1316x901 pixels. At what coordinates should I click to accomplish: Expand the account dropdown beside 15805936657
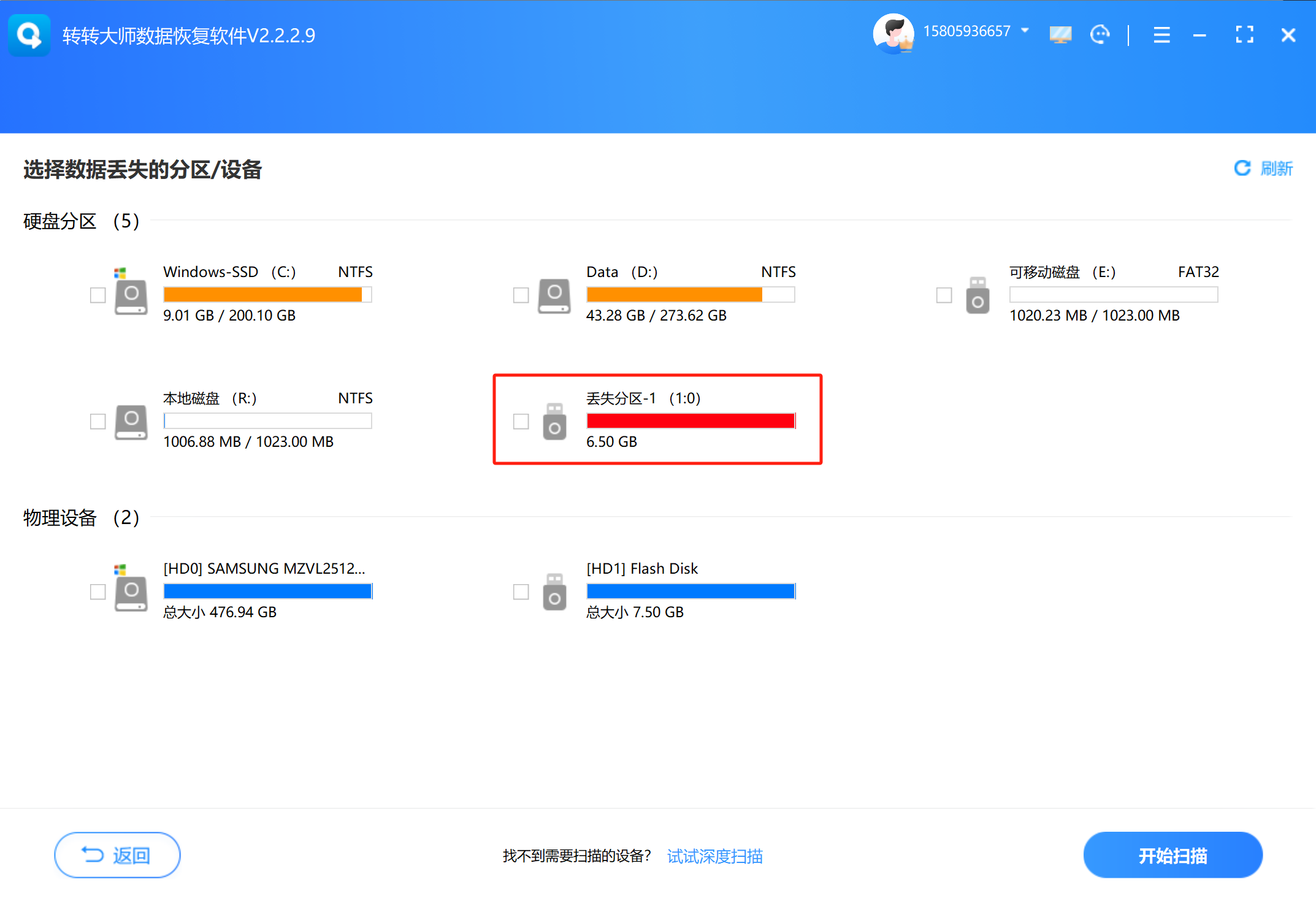pyautogui.click(x=1025, y=30)
